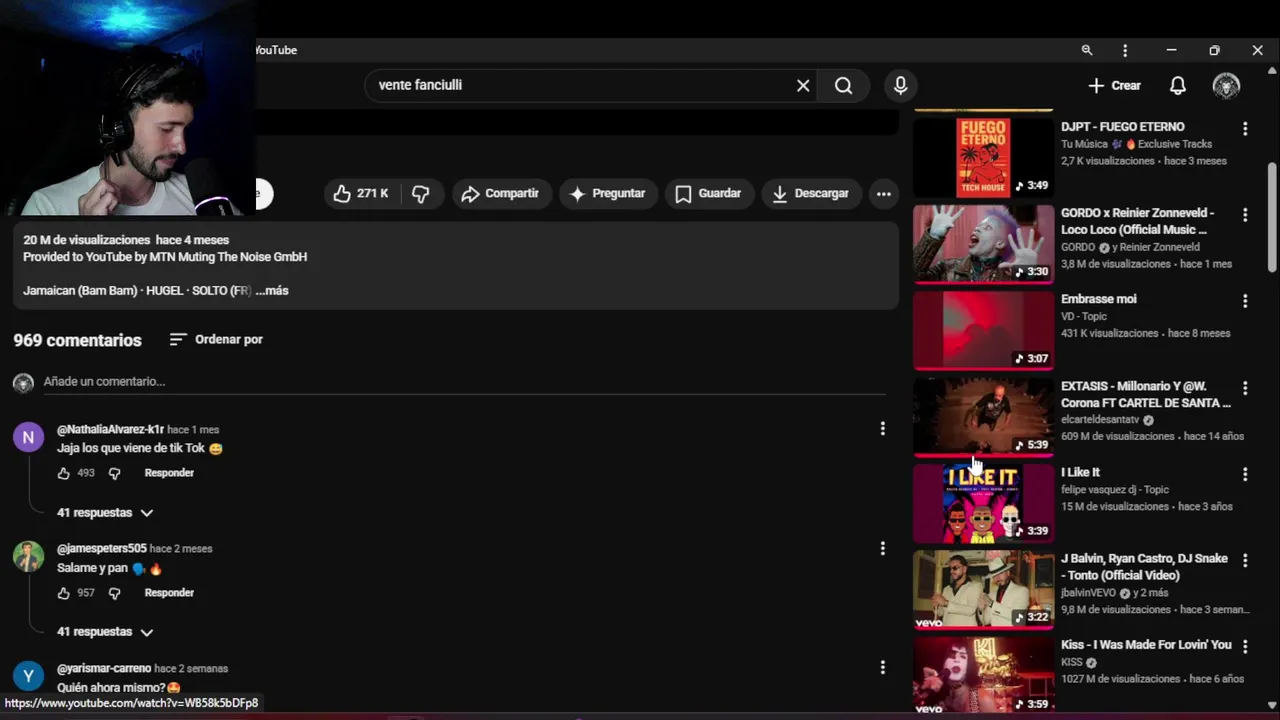Like NathaliaAlvarez-k1r's comment
1280x720 pixels.
point(64,473)
